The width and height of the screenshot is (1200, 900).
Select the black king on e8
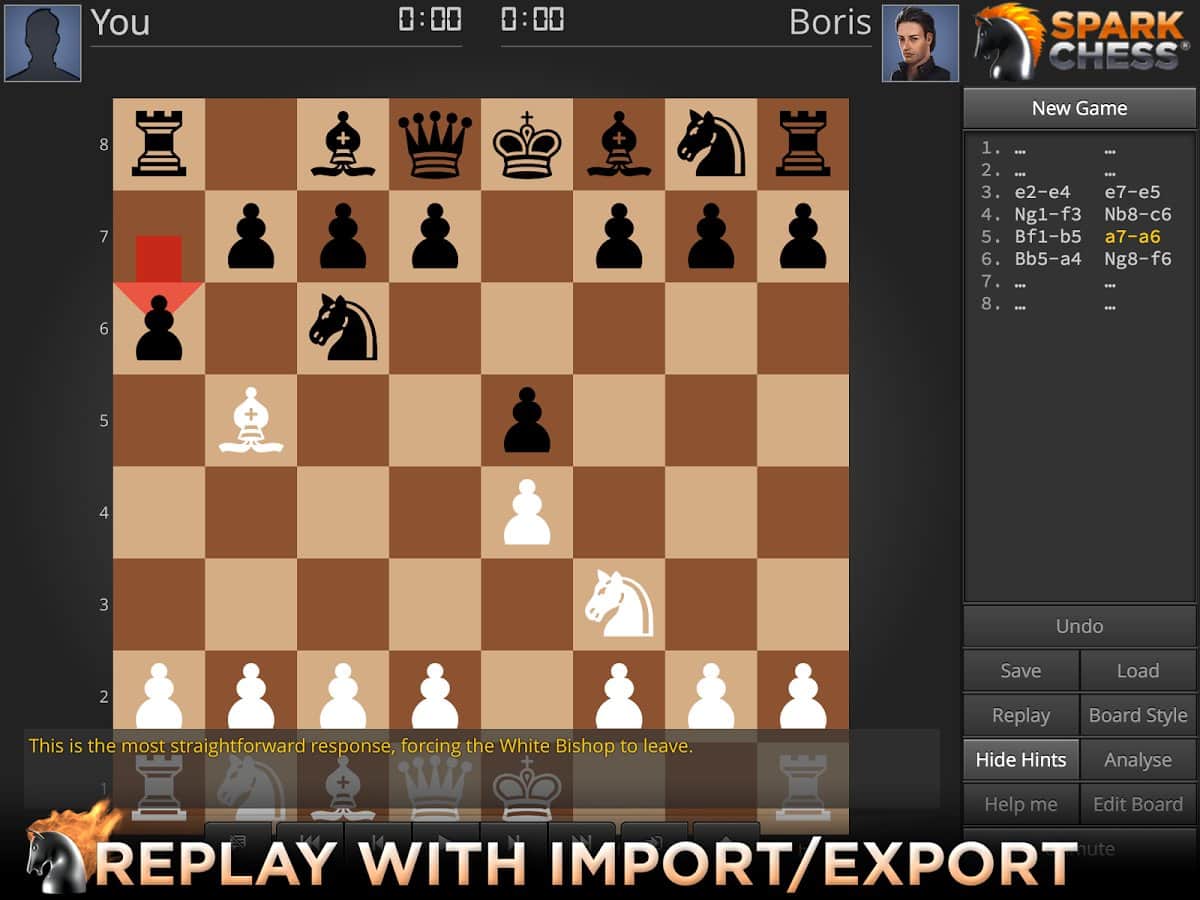pyautogui.click(x=527, y=144)
